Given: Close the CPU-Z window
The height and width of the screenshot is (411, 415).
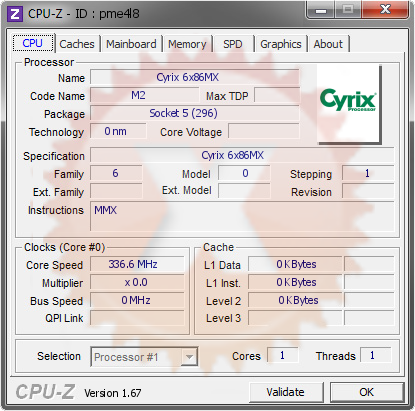Looking at the screenshot, I should [x=385, y=10].
